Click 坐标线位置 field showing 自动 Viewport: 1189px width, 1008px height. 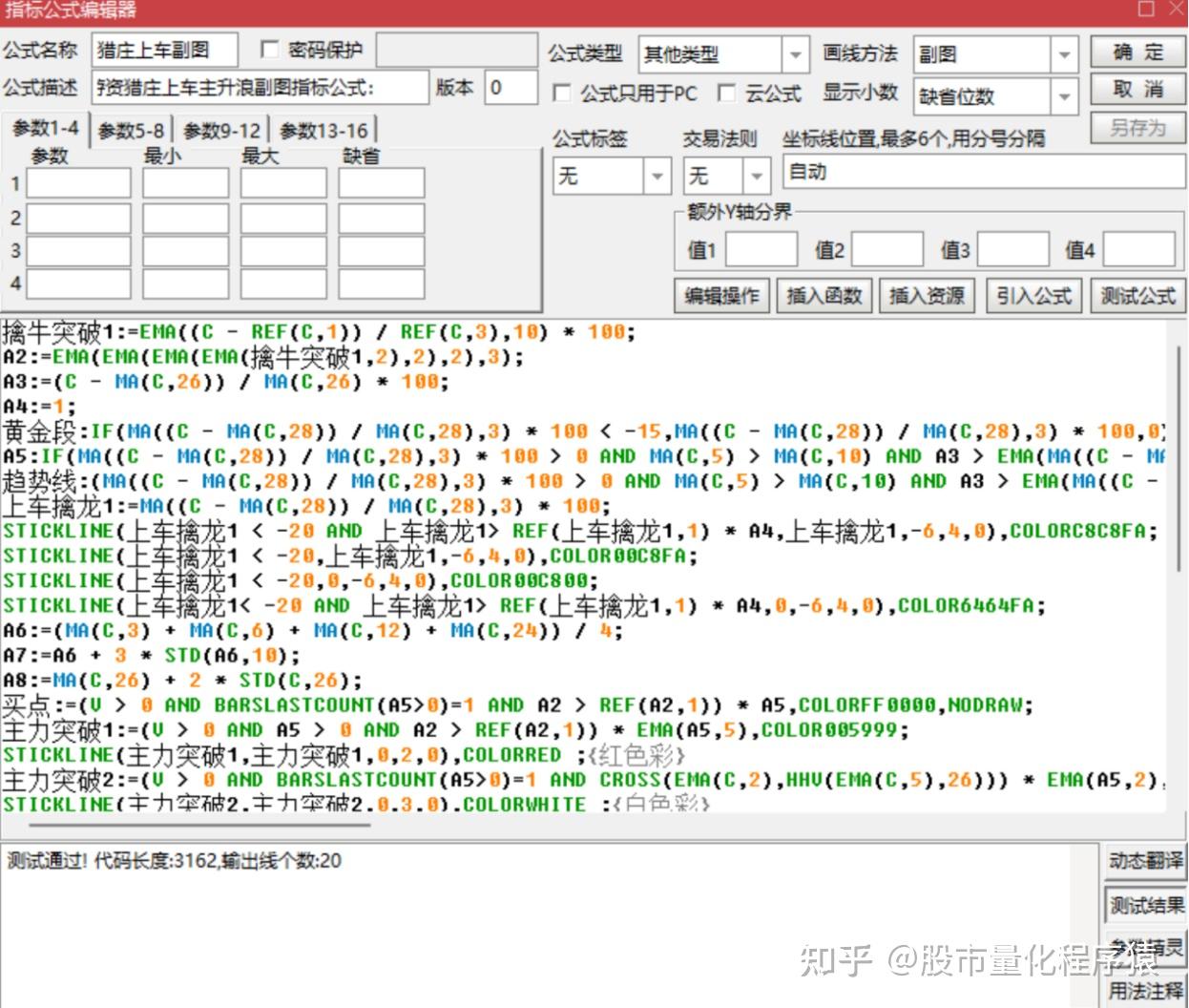(x=984, y=172)
